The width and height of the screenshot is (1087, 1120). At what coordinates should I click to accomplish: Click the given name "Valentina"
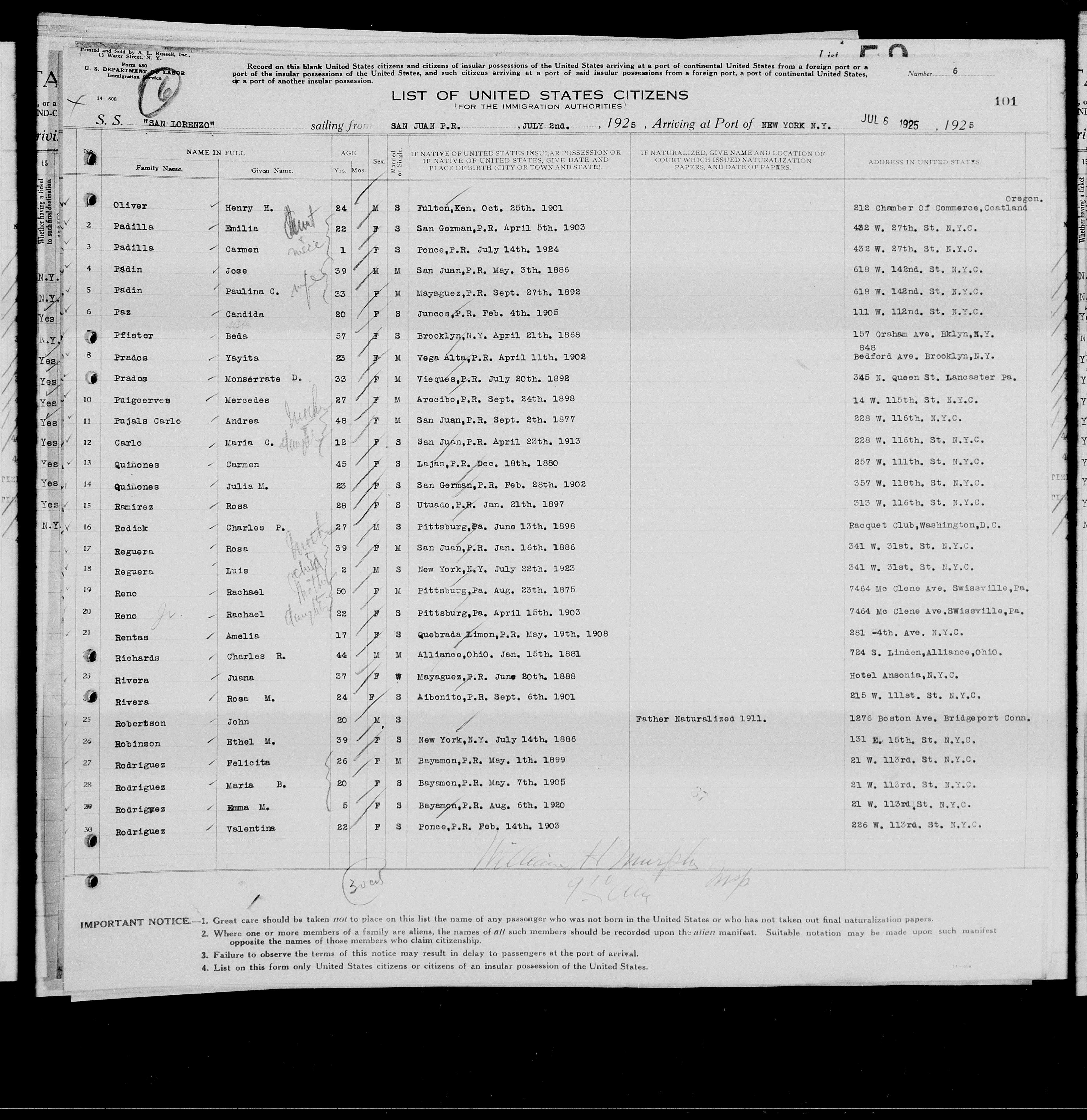coord(250,829)
